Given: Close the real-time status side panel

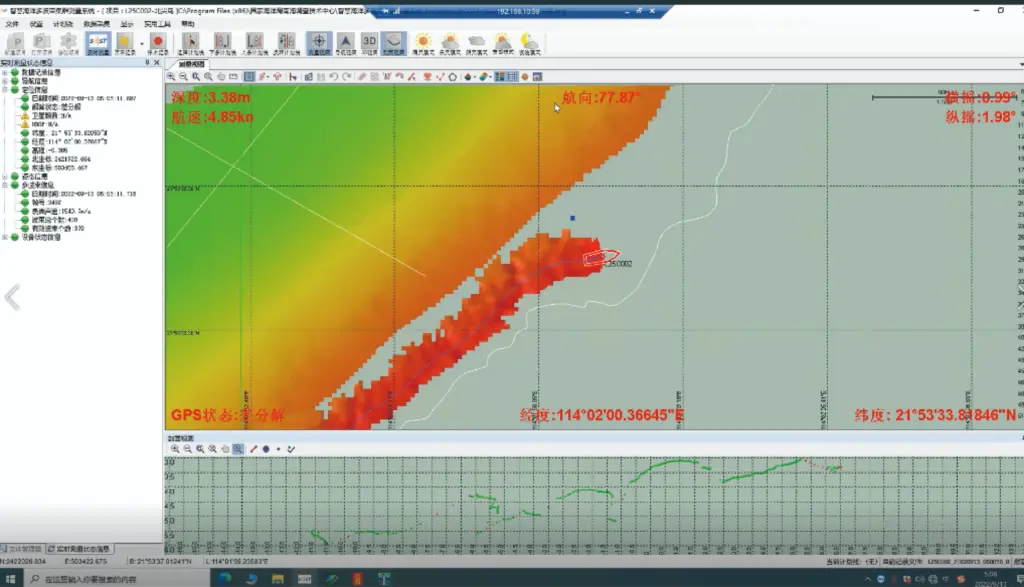Looking at the screenshot, I should (x=158, y=62).
